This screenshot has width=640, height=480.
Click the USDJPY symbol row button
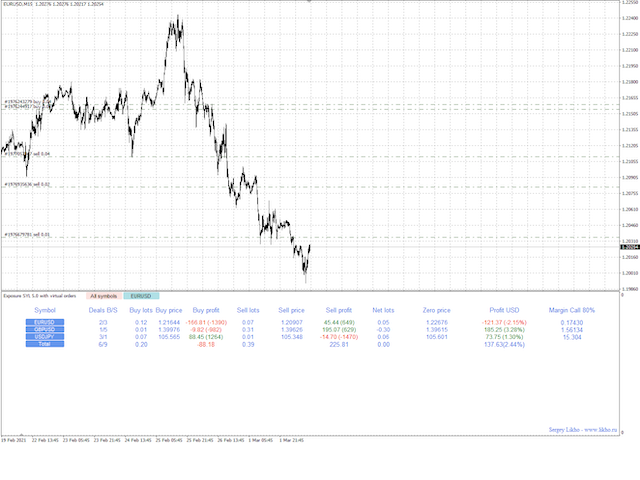click(45, 337)
